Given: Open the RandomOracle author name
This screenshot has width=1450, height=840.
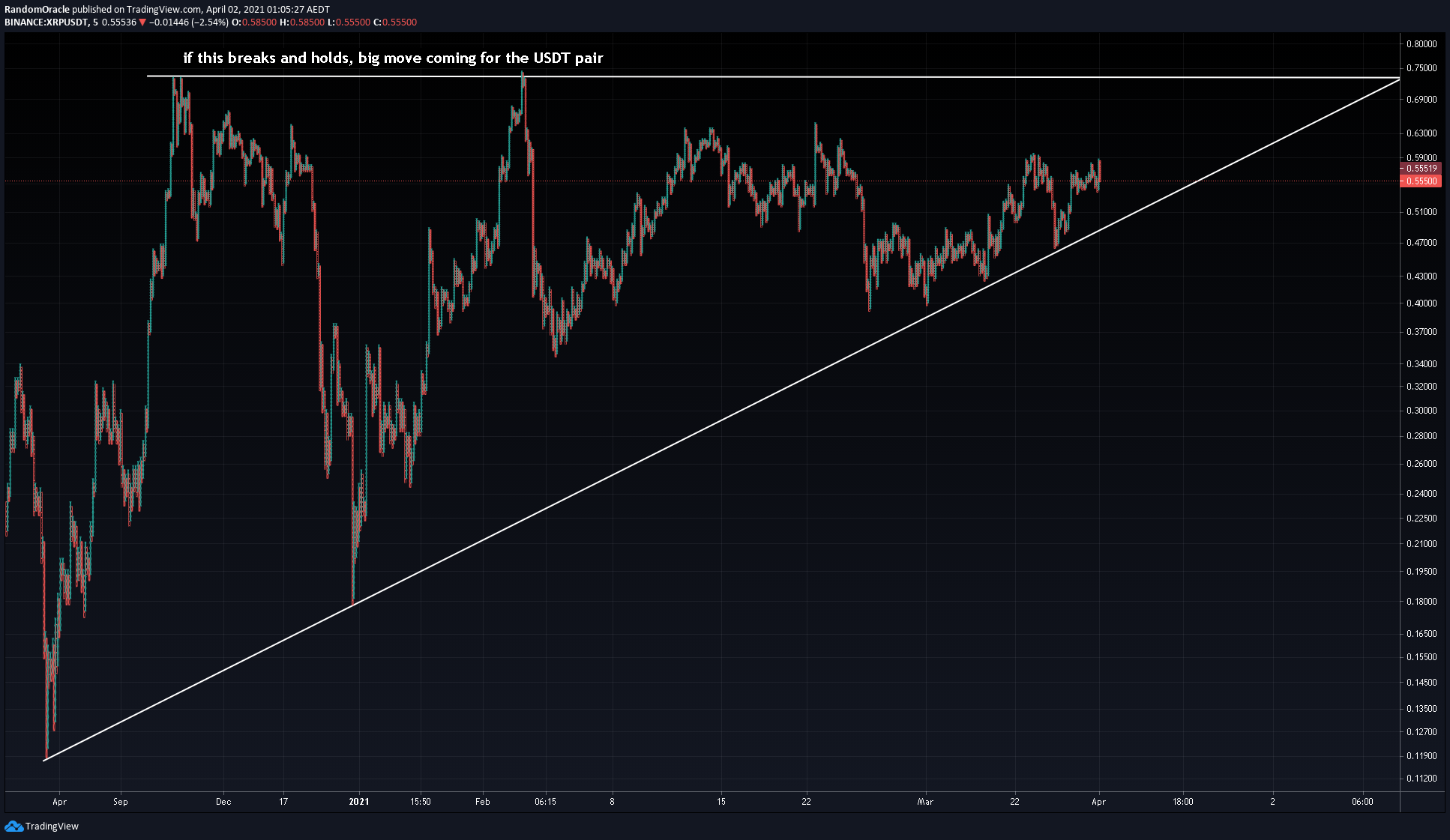Looking at the screenshot, I should pyautogui.click(x=37, y=10).
